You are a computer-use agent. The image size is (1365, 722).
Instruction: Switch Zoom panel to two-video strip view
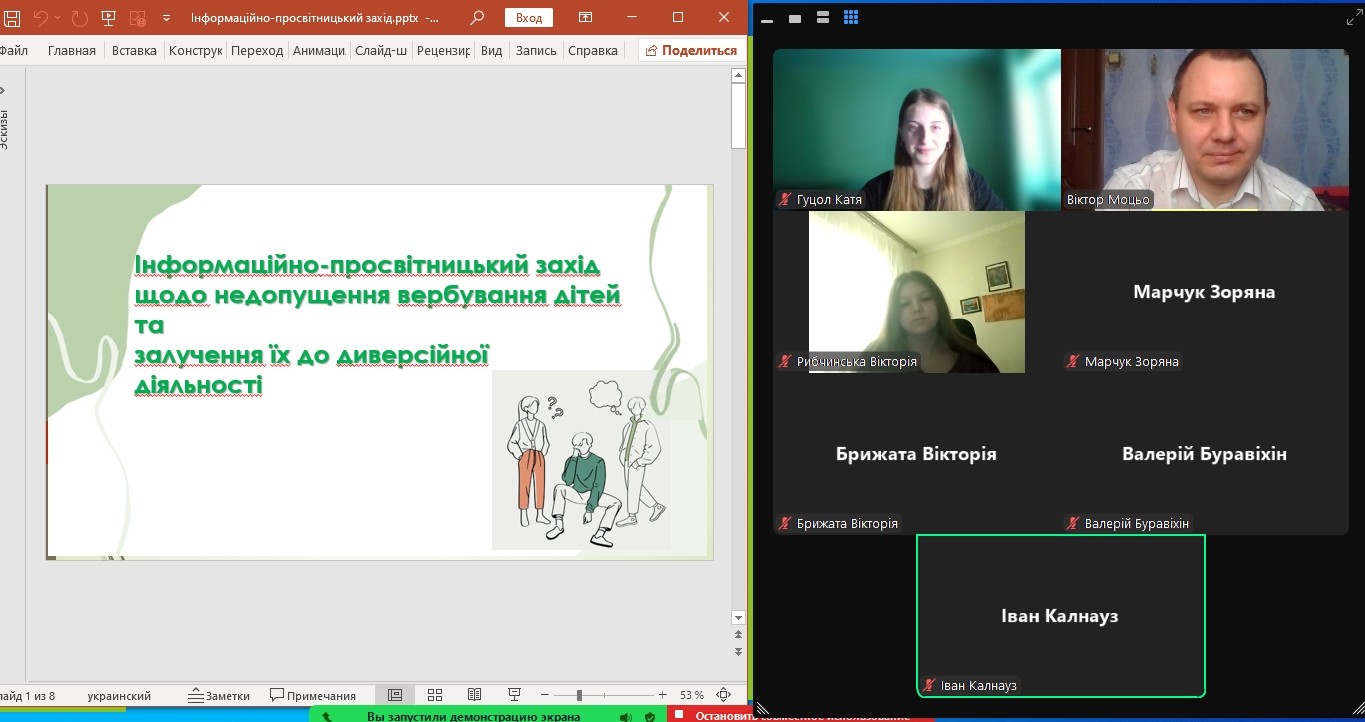click(x=823, y=17)
